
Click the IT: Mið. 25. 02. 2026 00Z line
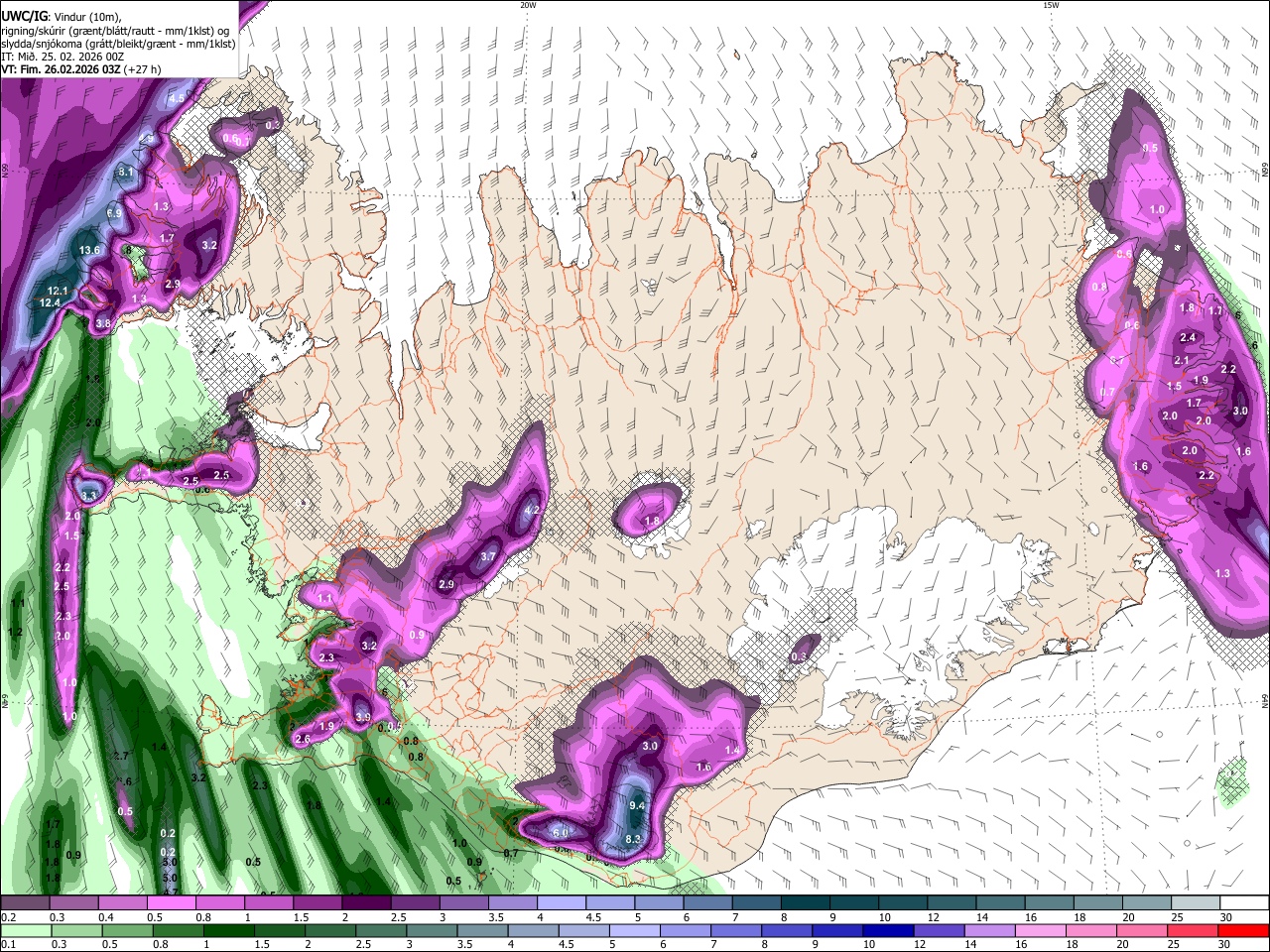[x=63, y=57]
